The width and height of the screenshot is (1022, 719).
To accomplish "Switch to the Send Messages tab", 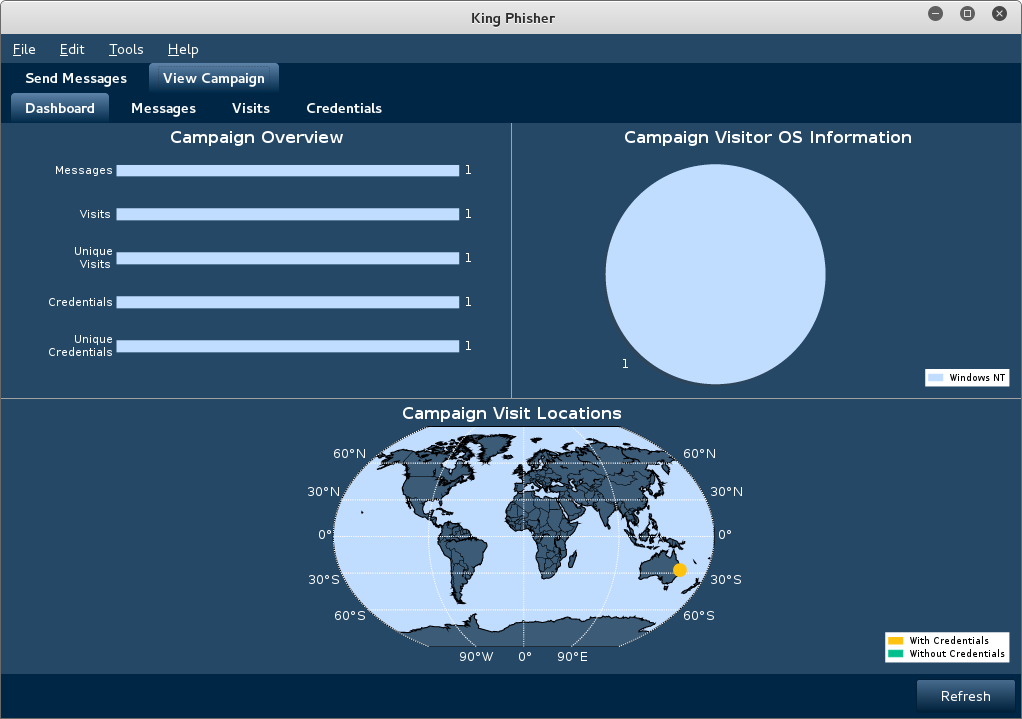I will coord(76,78).
